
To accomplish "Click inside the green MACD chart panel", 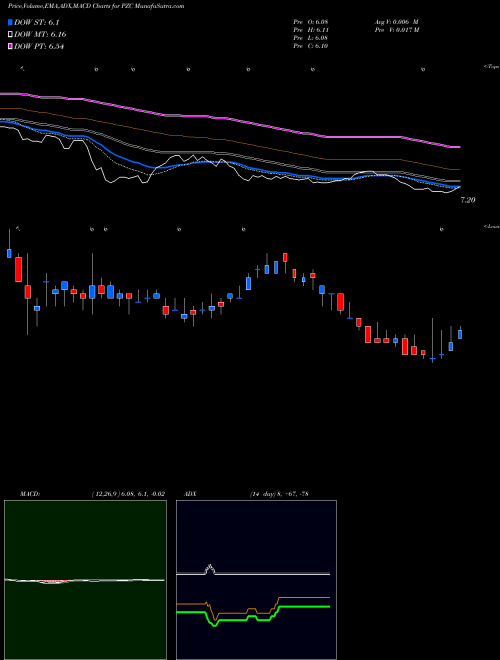I will [x=85, y=580].
